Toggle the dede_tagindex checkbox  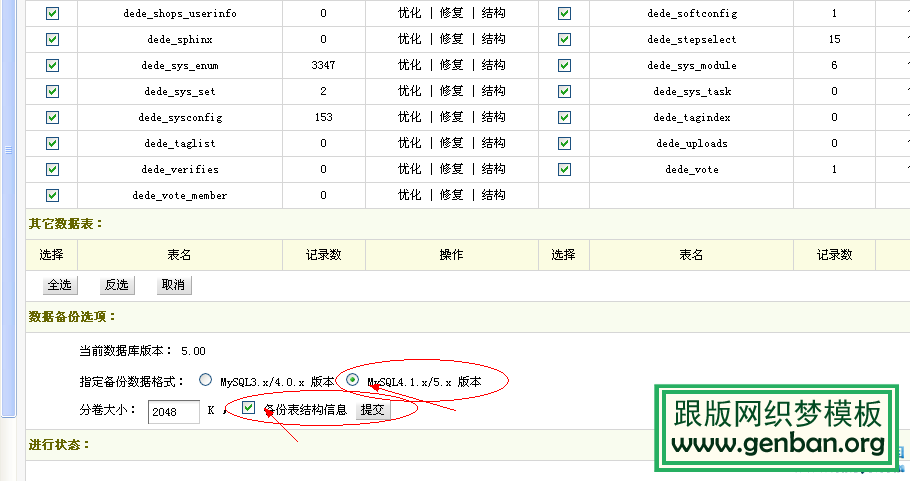point(564,118)
